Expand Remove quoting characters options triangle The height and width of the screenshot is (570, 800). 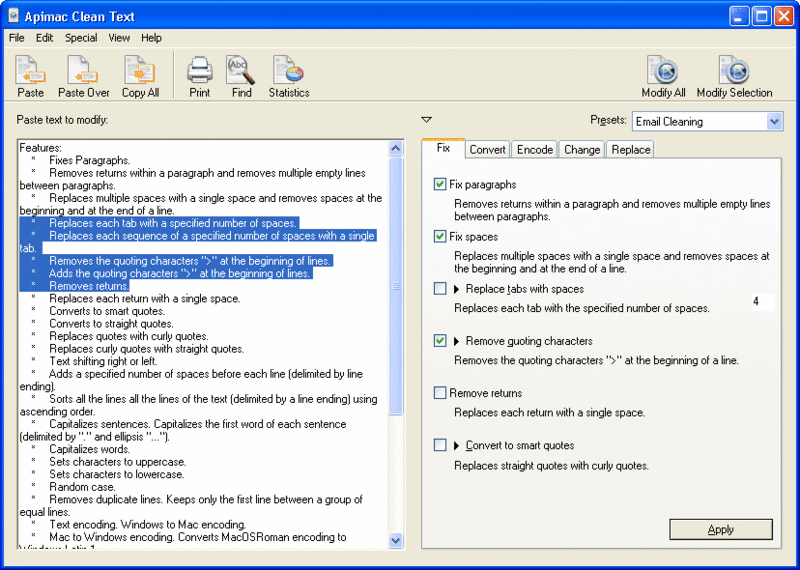457,341
